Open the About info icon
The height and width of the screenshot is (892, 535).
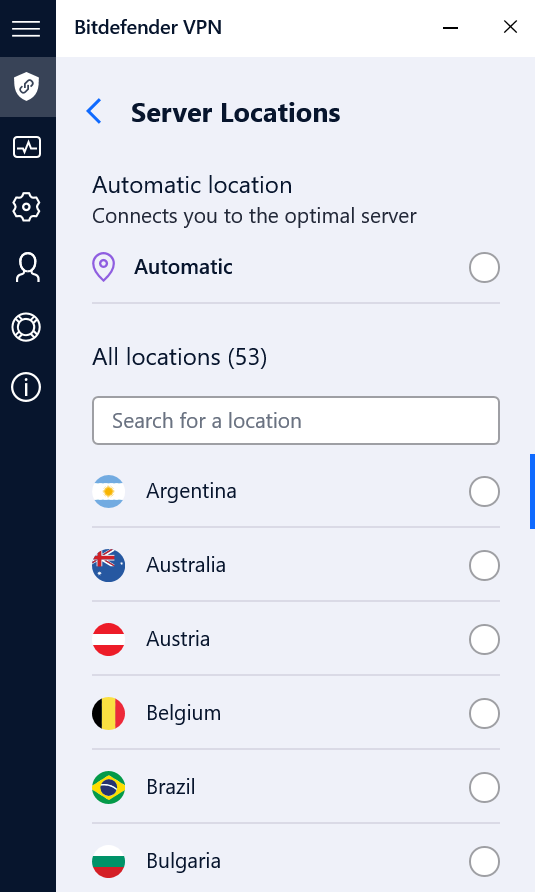coord(26,387)
